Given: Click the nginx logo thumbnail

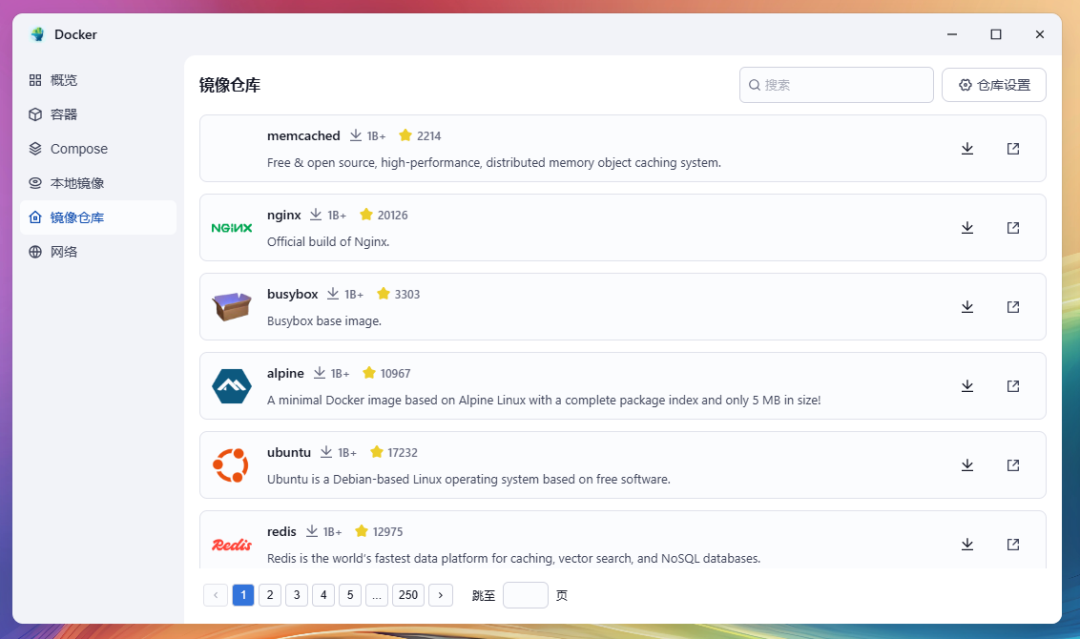Looking at the screenshot, I should [x=231, y=228].
